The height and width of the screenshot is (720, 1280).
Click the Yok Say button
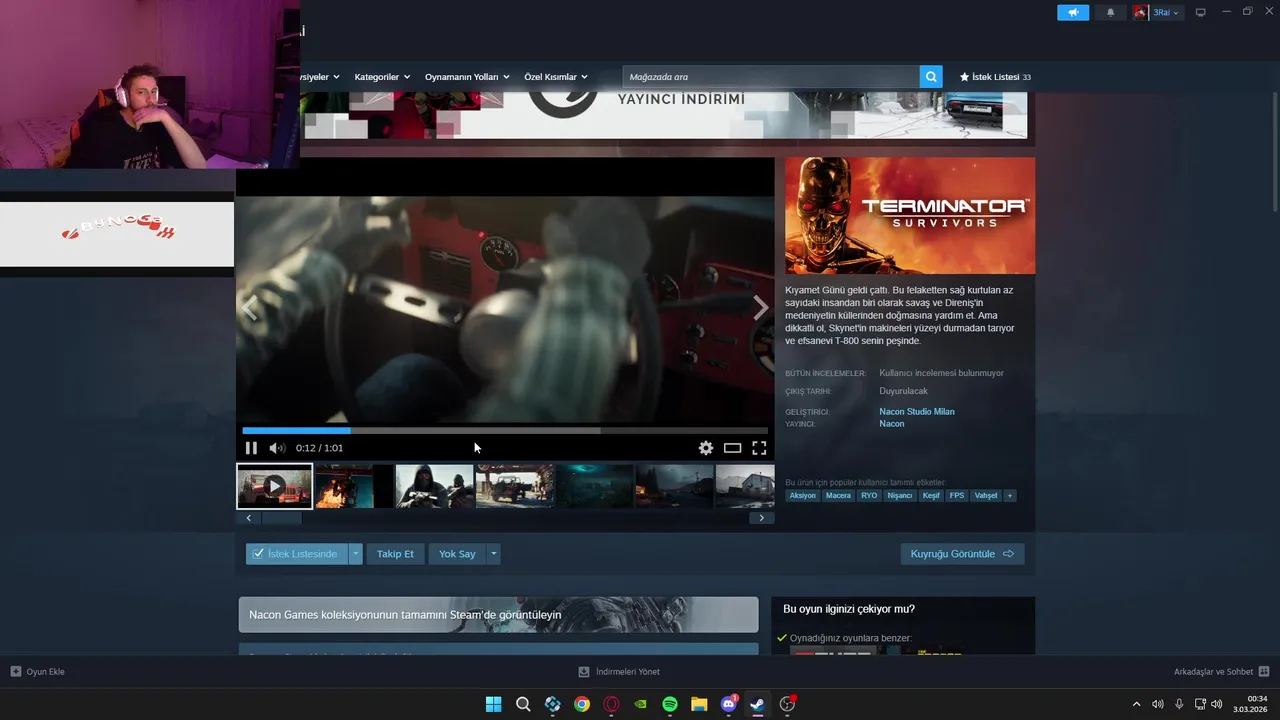pyautogui.click(x=457, y=554)
